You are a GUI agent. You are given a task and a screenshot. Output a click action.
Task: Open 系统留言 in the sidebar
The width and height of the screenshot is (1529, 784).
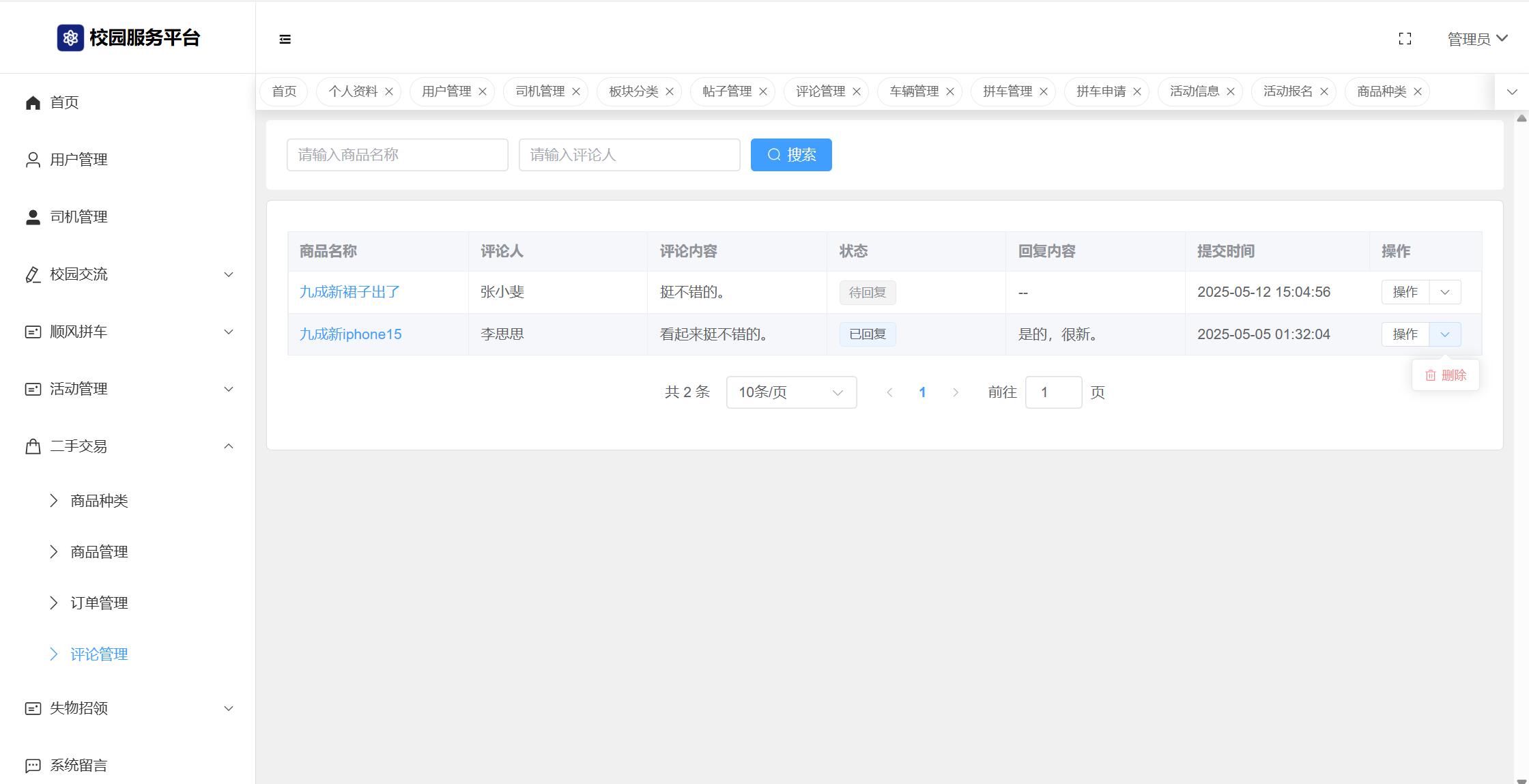coord(78,766)
